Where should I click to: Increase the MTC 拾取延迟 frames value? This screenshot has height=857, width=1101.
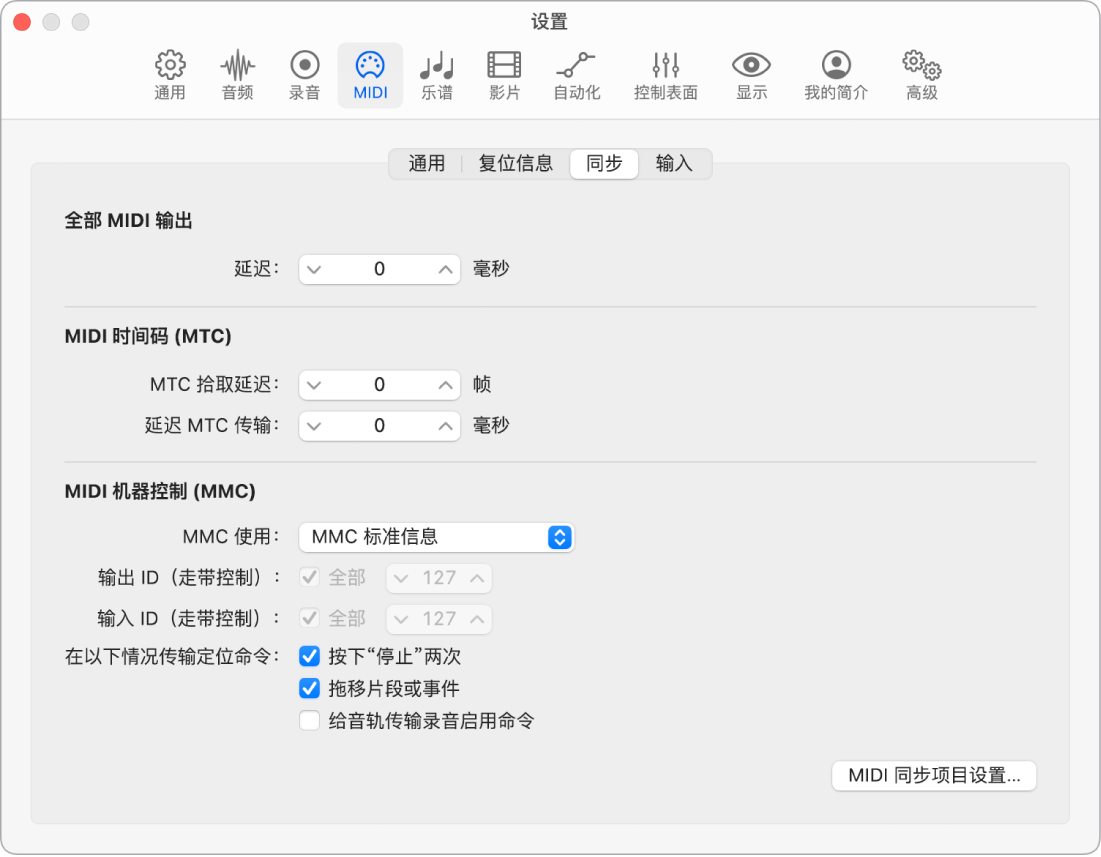(445, 385)
